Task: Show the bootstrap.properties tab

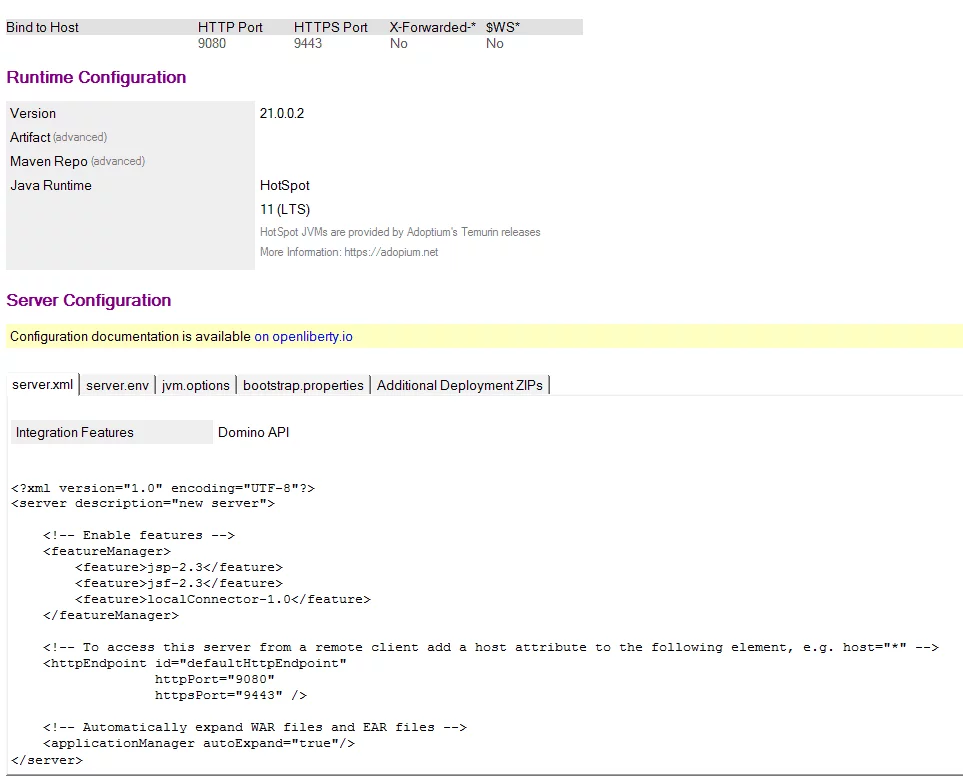Action: click(303, 385)
